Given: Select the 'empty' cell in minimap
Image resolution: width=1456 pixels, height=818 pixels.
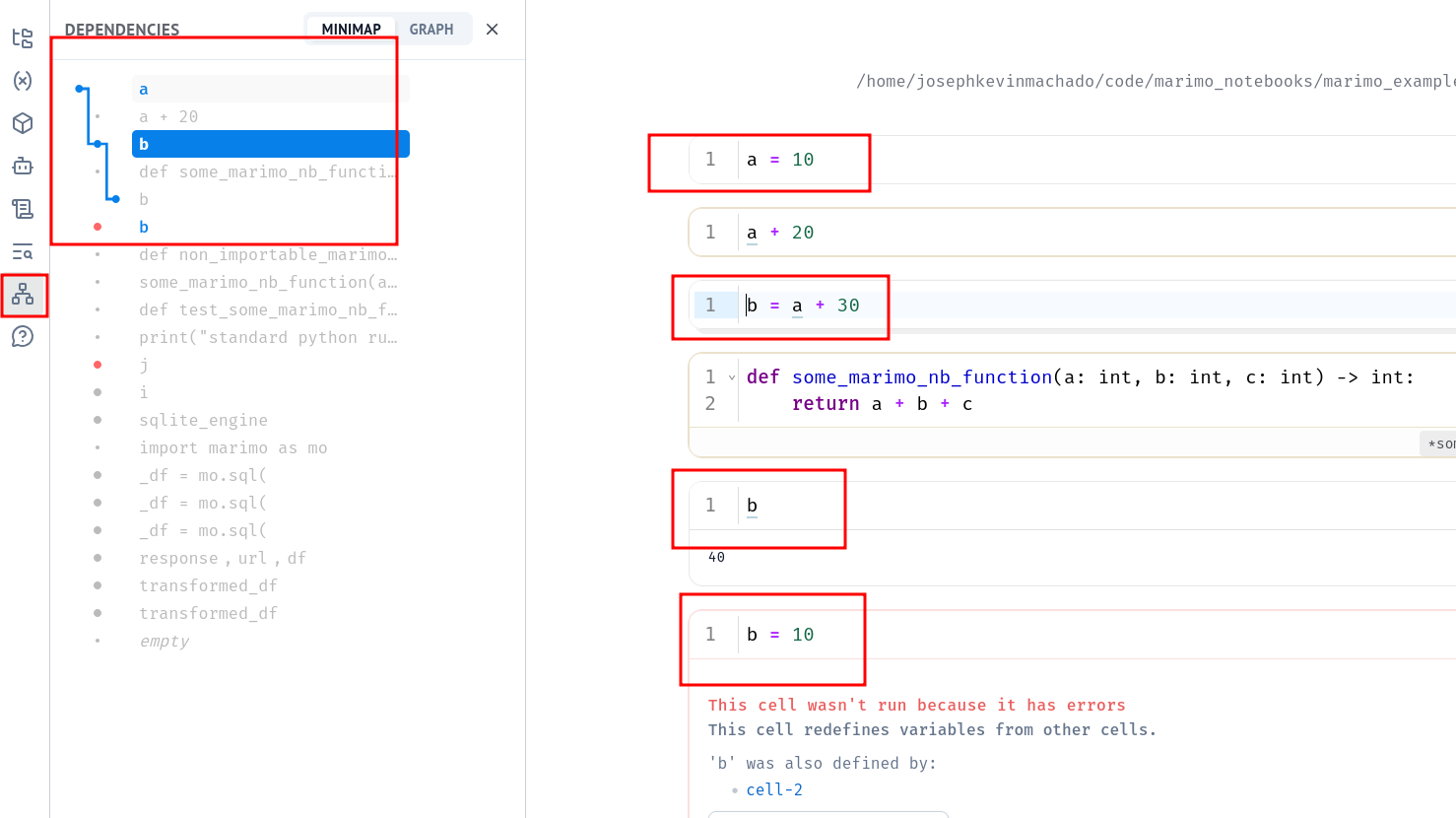Looking at the screenshot, I should tap(164, 641).
